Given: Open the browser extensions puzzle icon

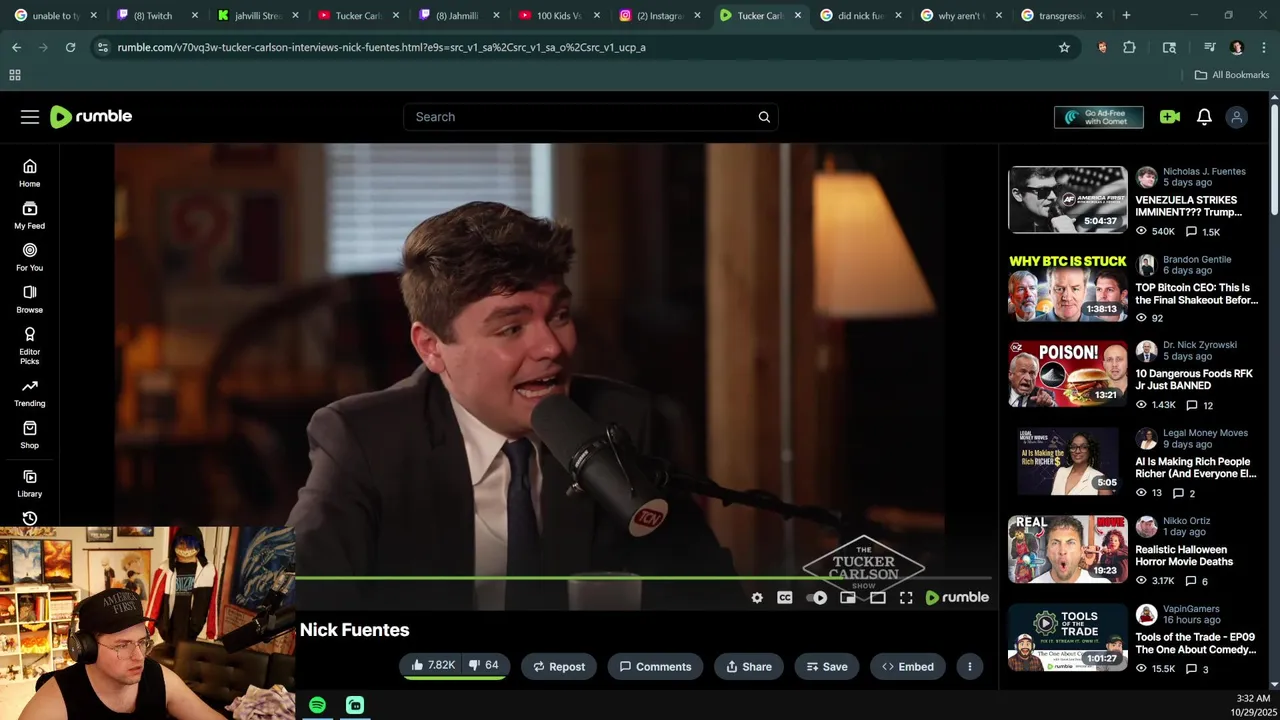Looking at the screenshot, I should coord(1129,47).
